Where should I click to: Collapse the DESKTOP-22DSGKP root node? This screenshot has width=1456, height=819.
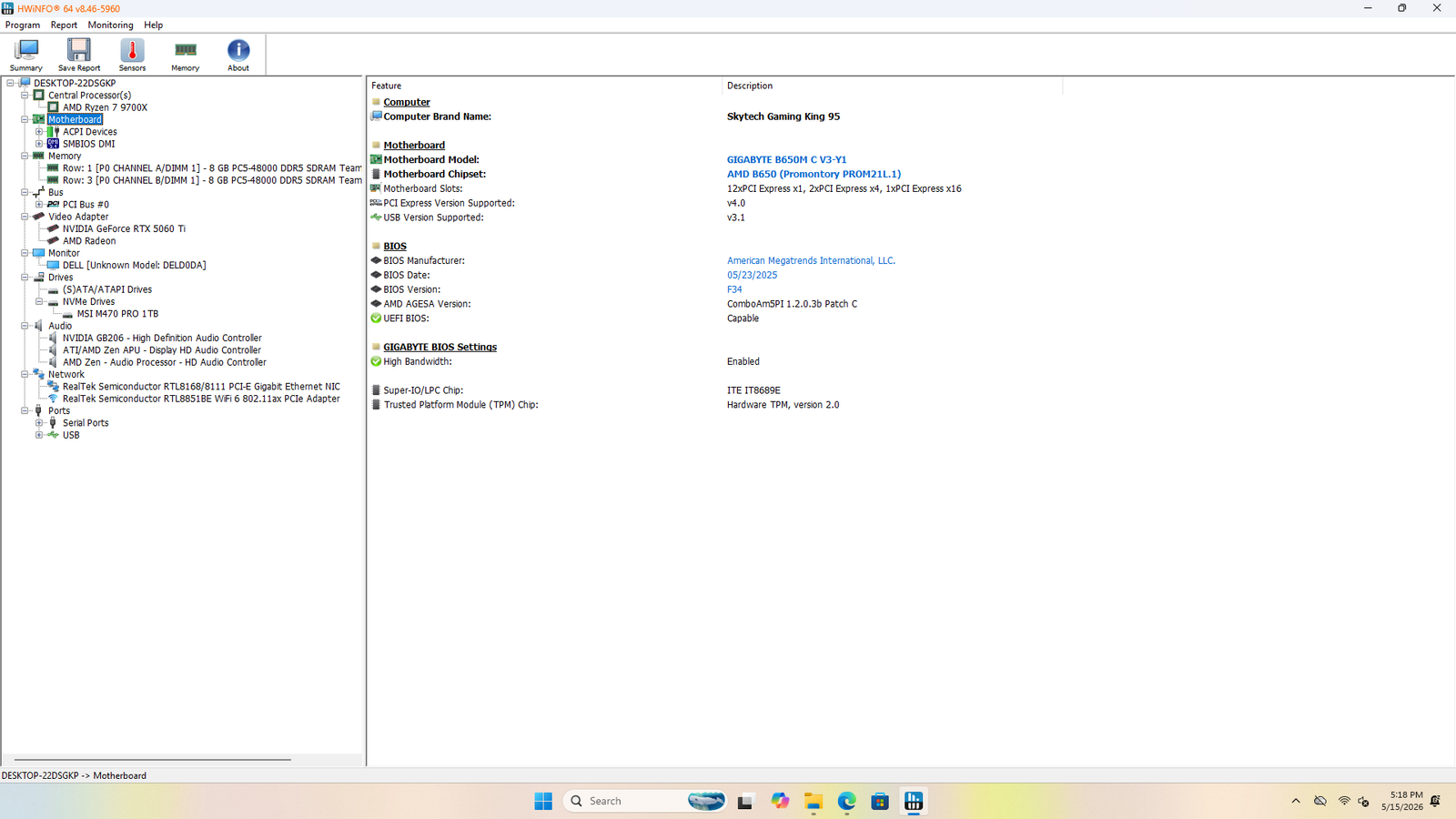point(11,83)
